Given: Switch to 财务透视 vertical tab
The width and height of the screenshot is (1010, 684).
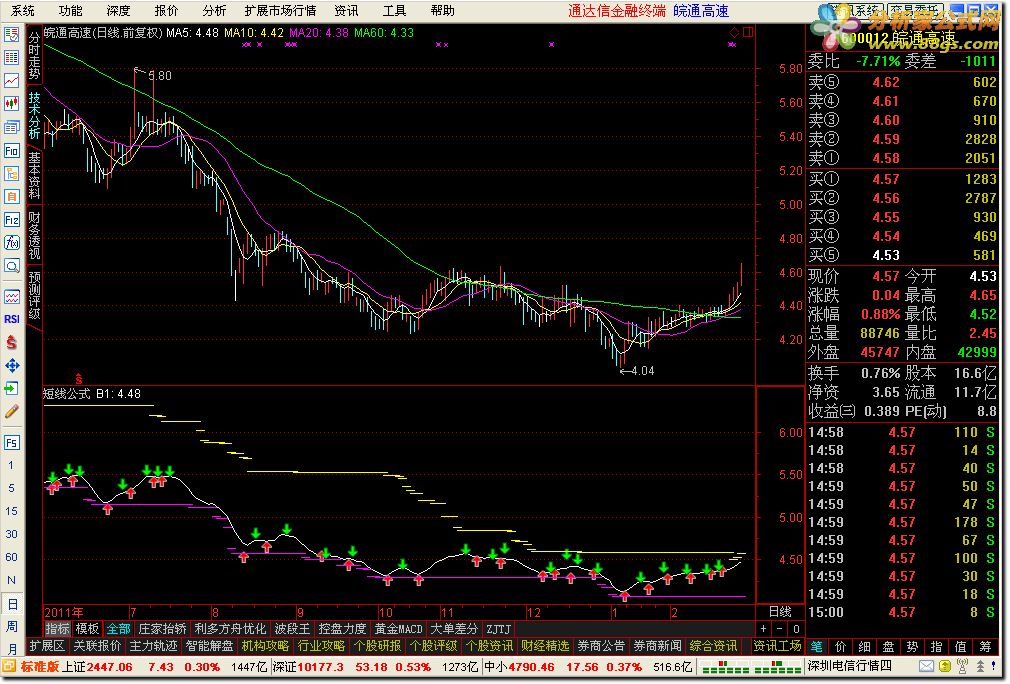Looking at the screenshot, I should [x=34, y=235].
